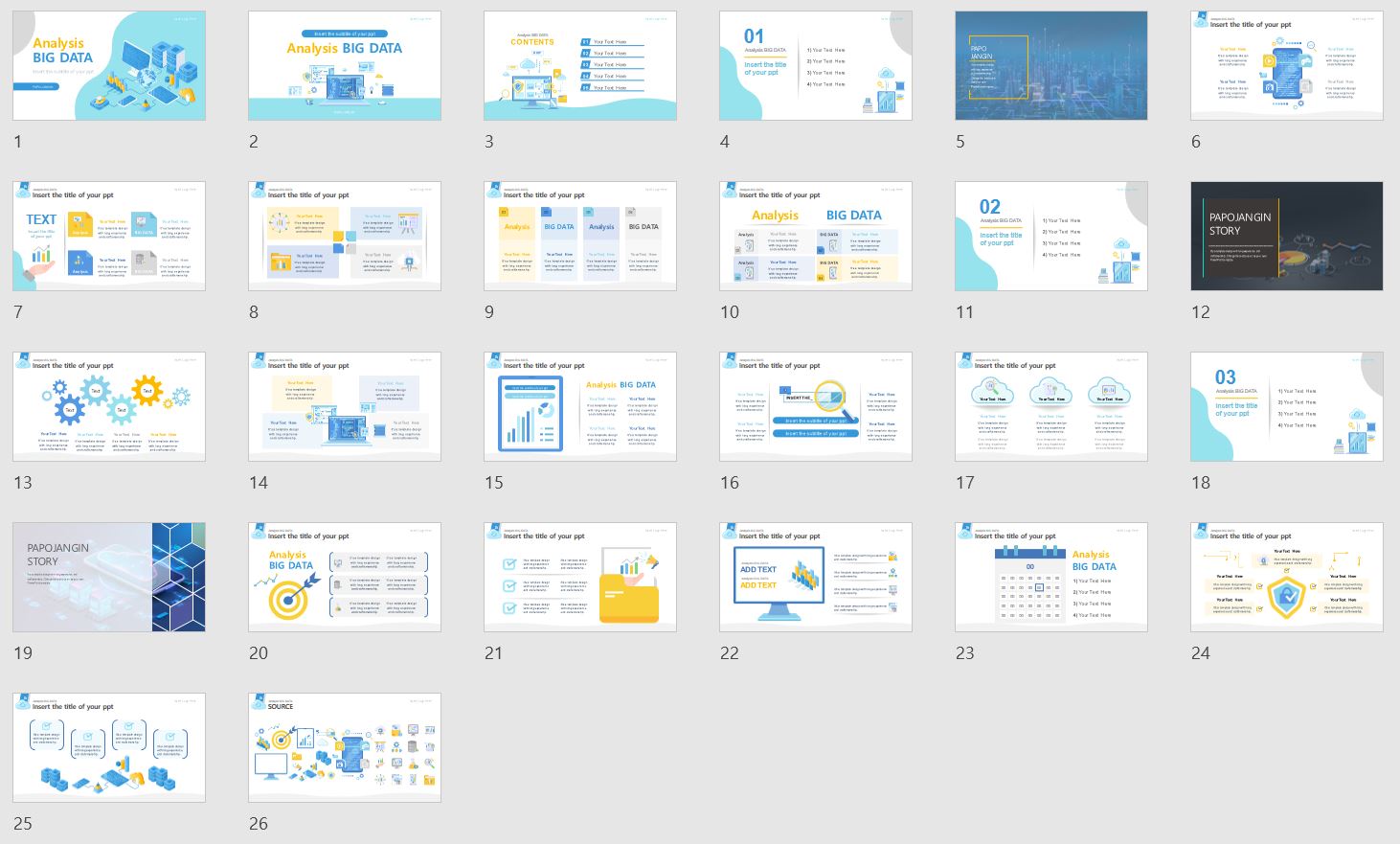Select slide 1 Analysis BIG DATA title thumbnail

point(109,65)
